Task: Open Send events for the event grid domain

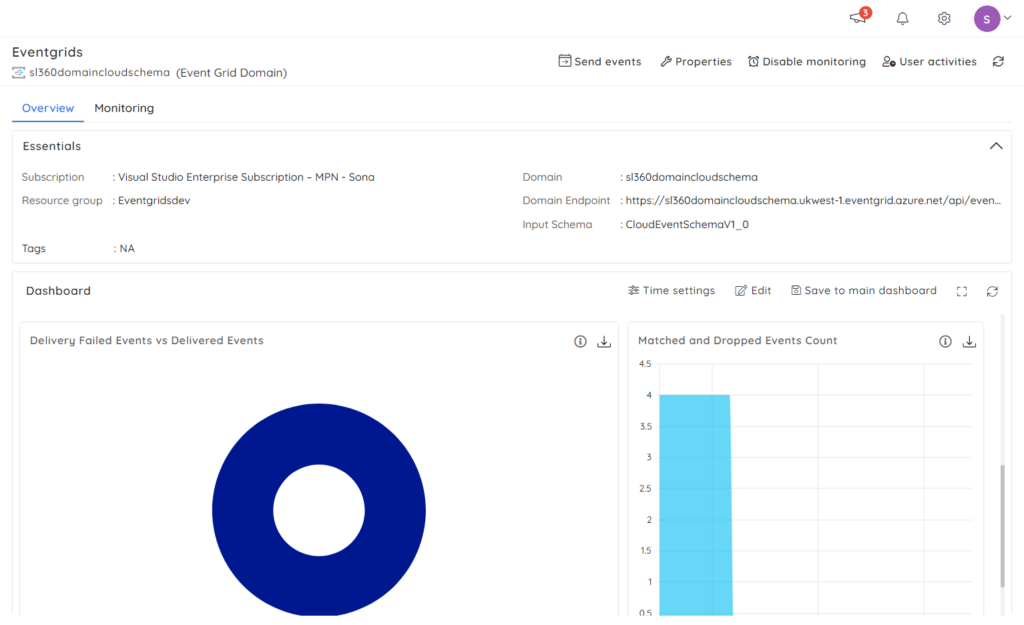Action: point(599,61)
